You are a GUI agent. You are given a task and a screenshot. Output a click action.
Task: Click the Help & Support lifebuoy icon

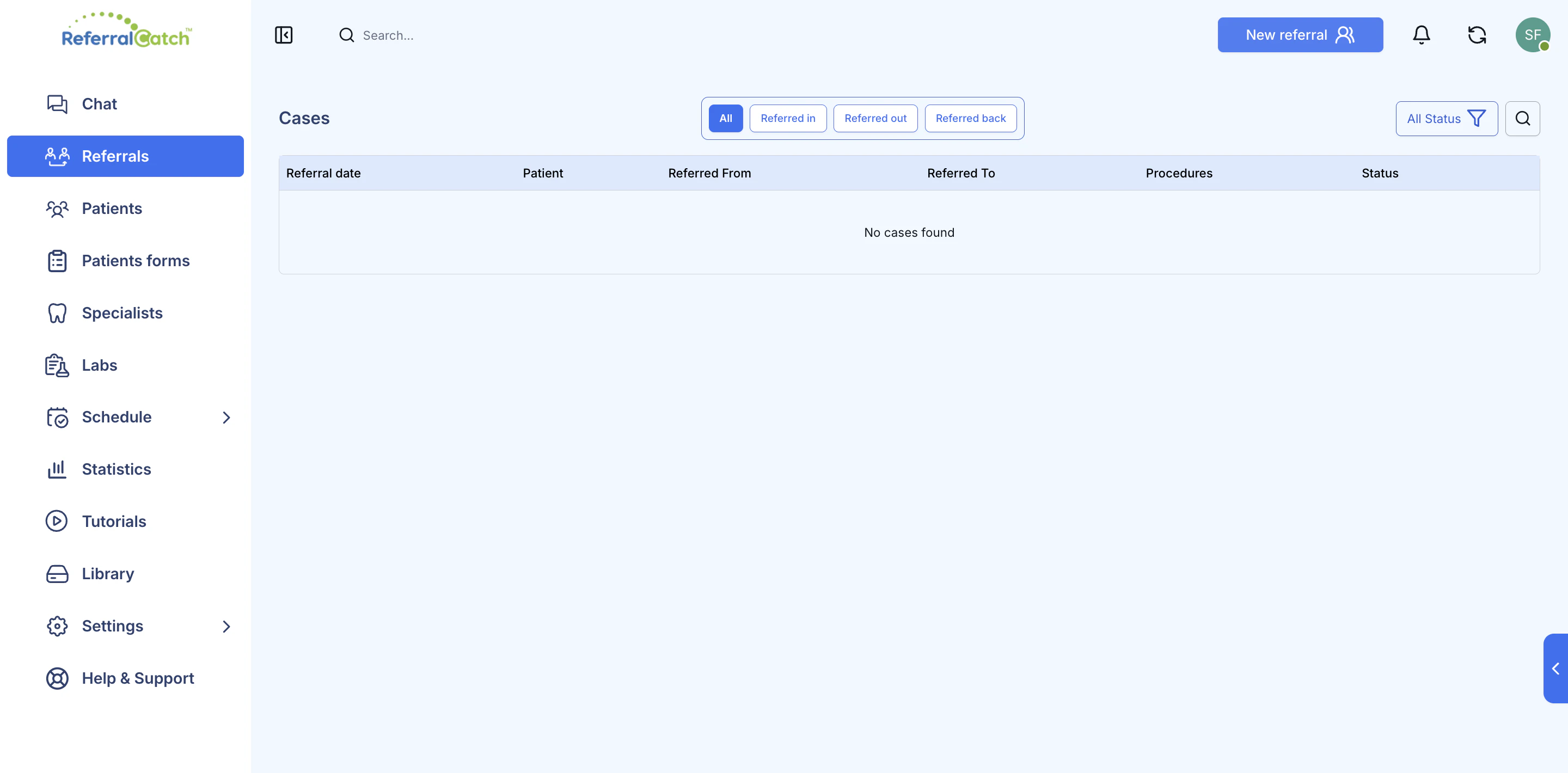[x=57, y=678]
